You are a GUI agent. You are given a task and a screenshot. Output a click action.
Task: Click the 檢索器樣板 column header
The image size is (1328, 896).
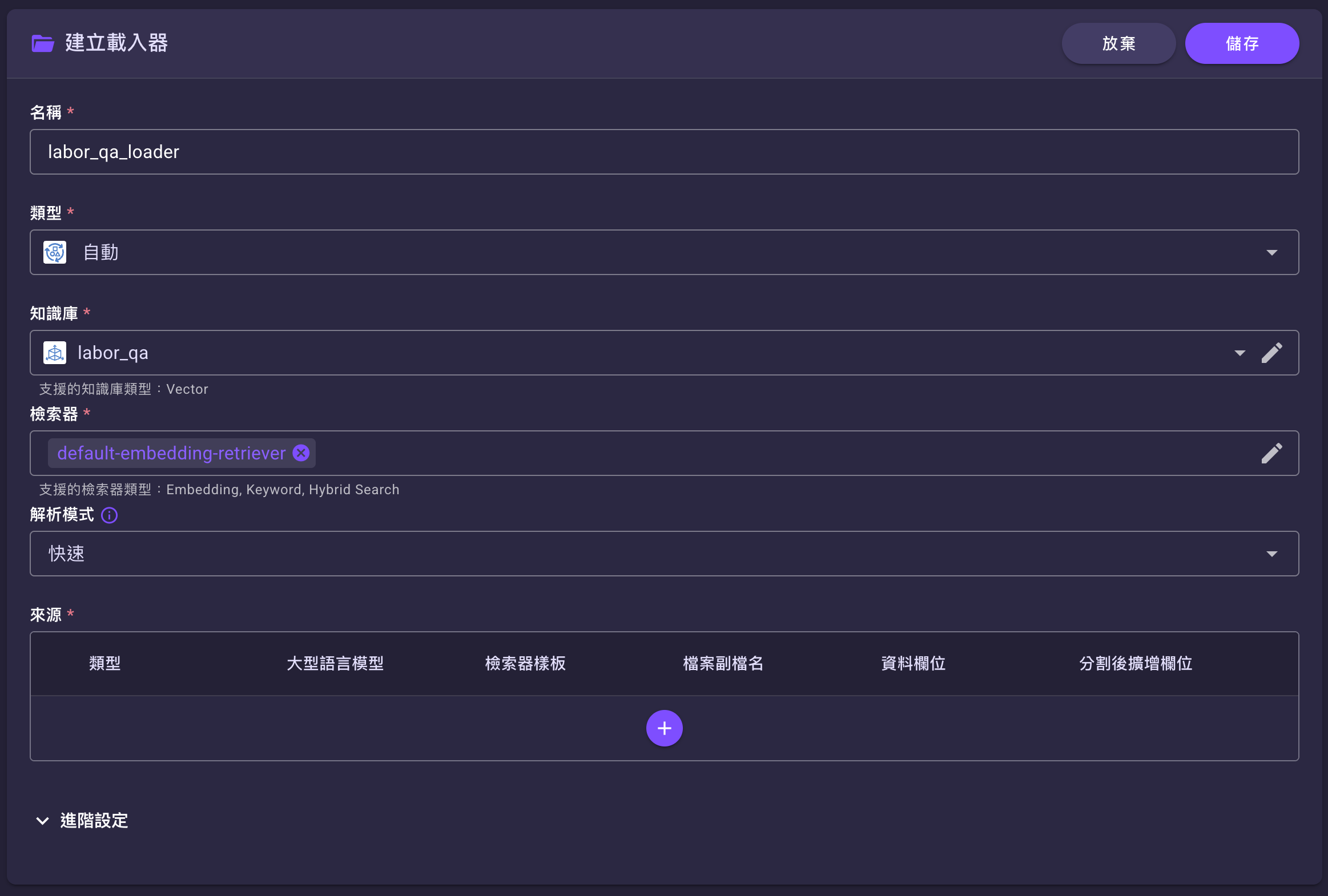tap(525, 664)
